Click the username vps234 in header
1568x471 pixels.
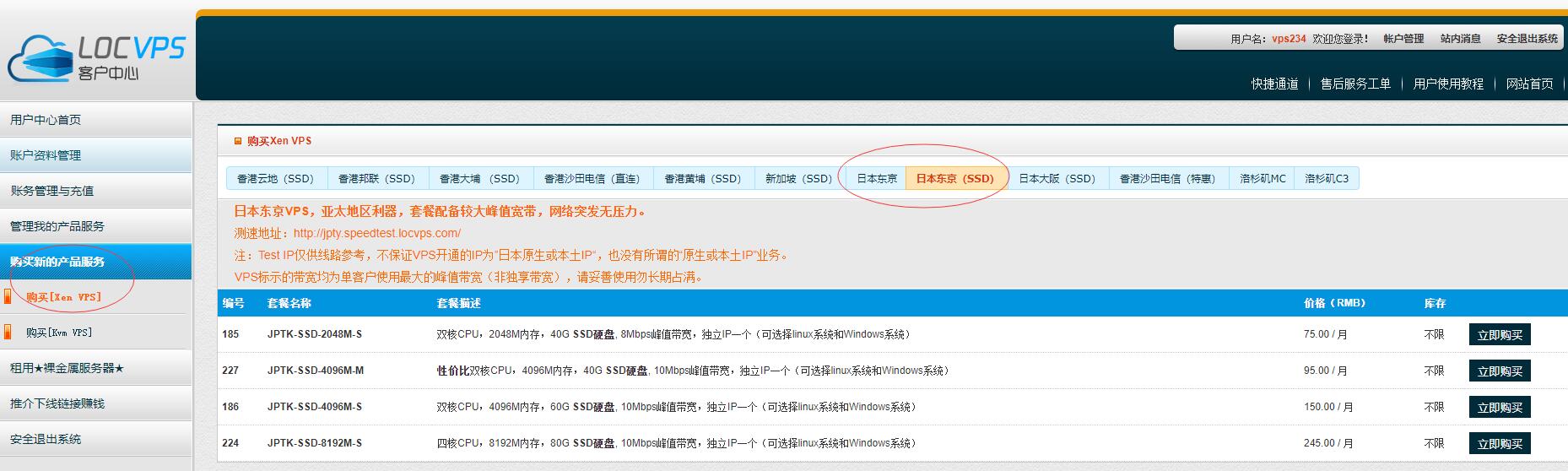(x=1289, y=39)
